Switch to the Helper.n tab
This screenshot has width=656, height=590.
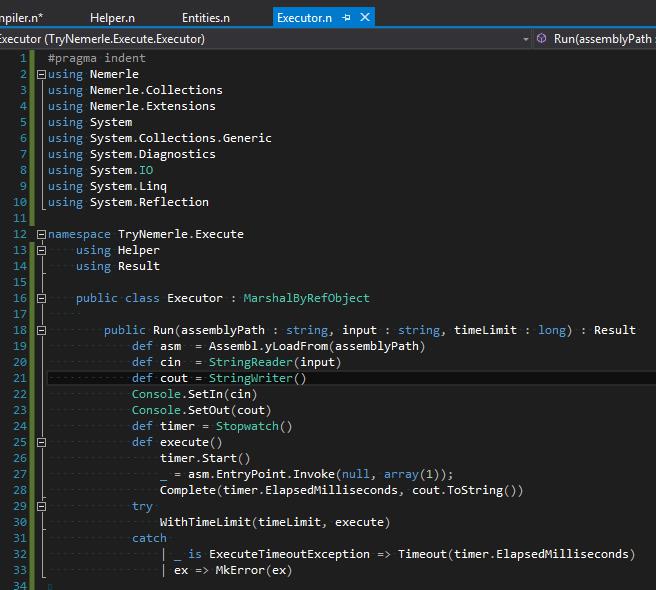[111, 18]
